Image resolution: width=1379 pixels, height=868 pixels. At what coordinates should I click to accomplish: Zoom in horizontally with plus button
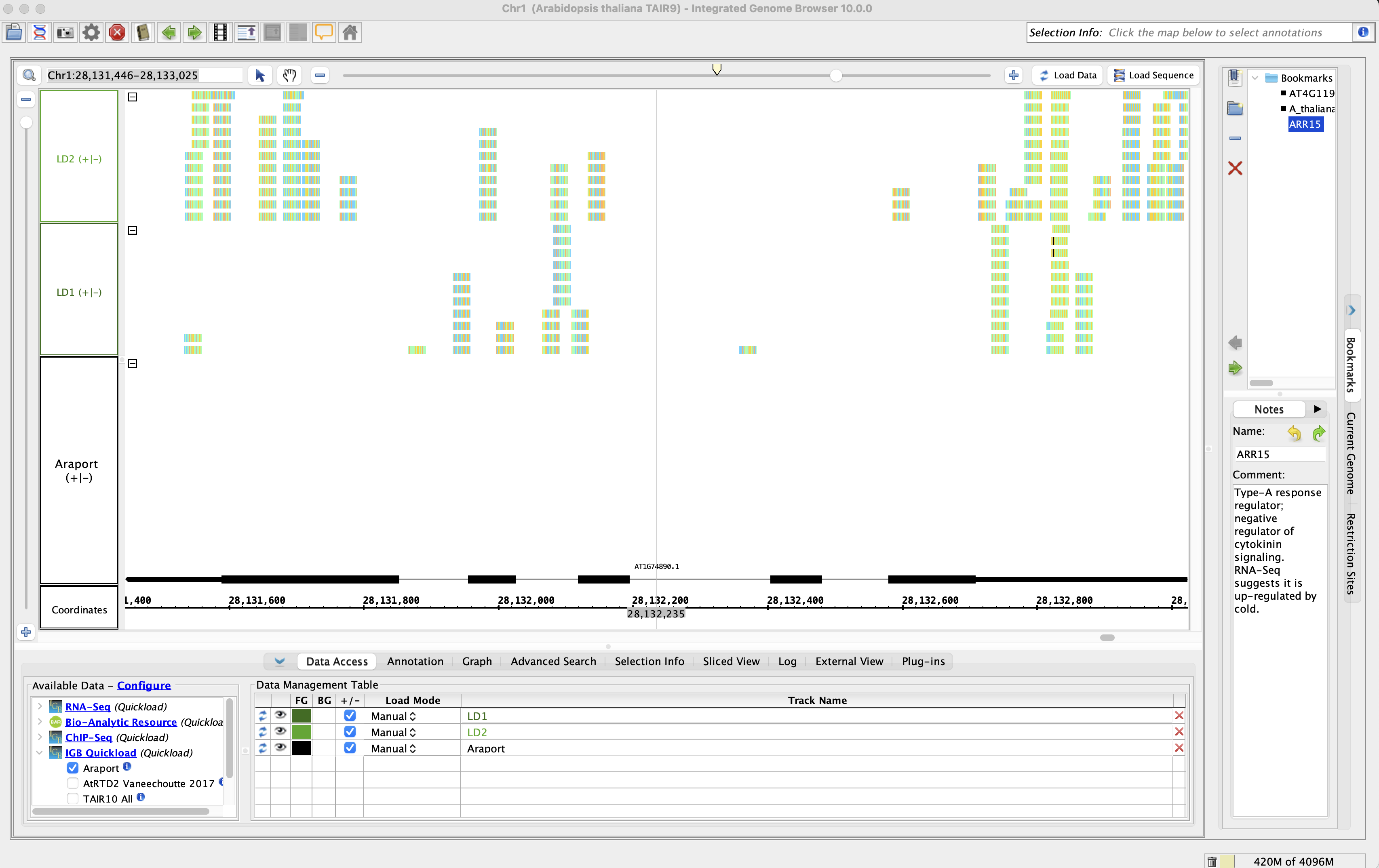(1014, 75)
